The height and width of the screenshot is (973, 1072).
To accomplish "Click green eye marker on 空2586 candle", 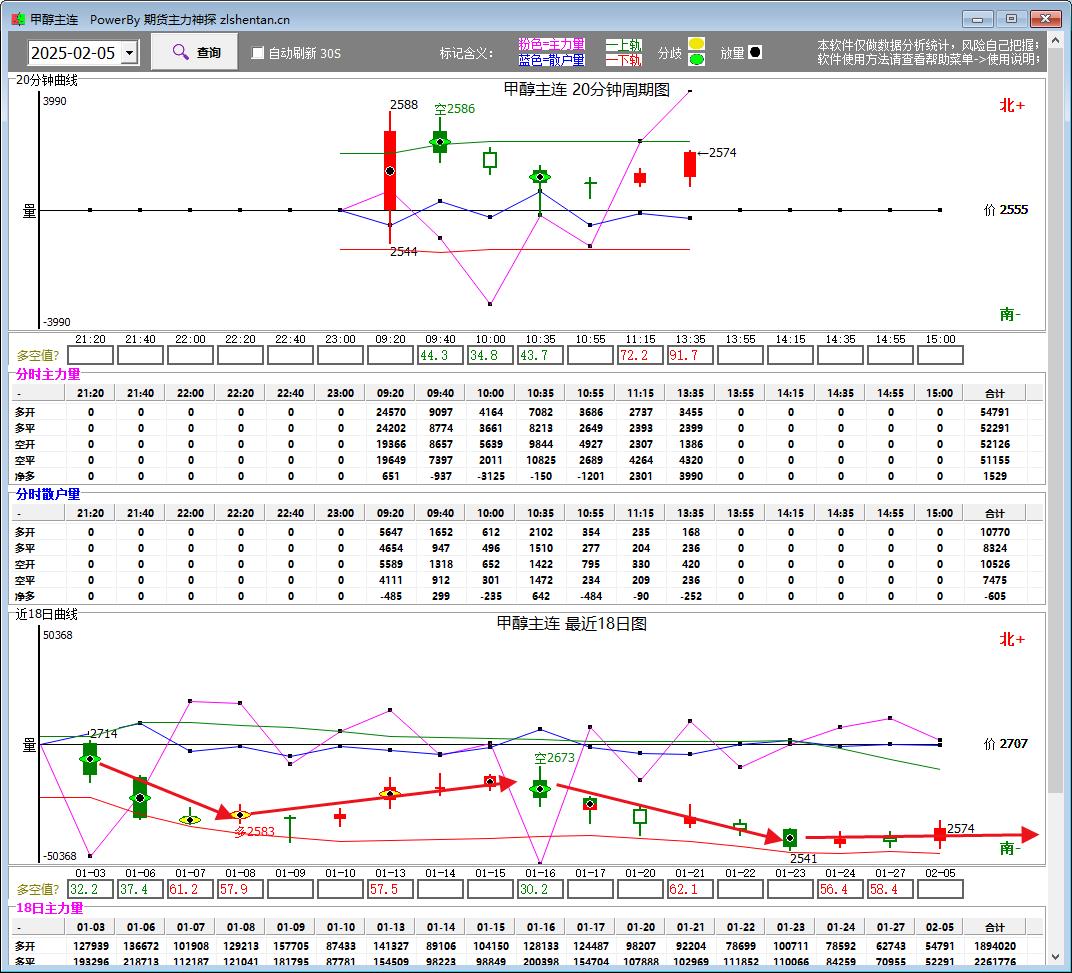I will coord(439,142).
